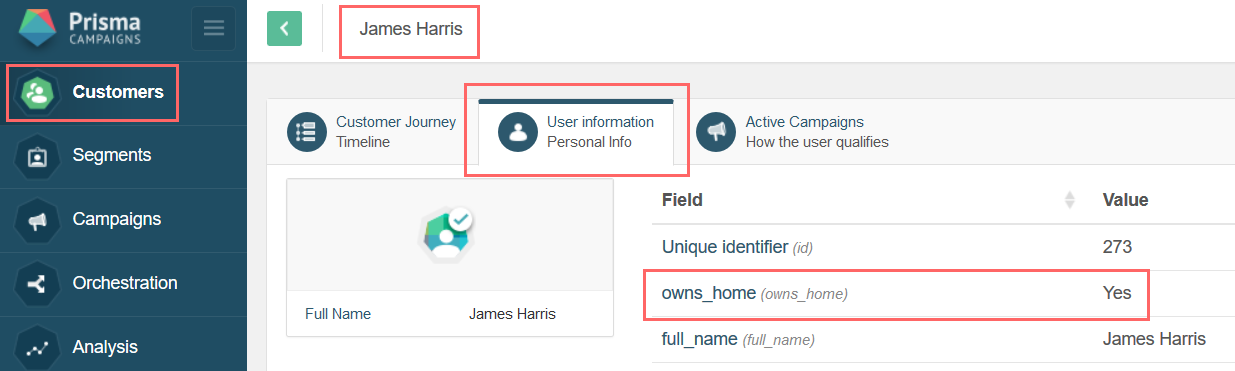This screenshot has height=371, width=1235.
Task: Click the Segments sidebar icon
Action: [38, 156]
